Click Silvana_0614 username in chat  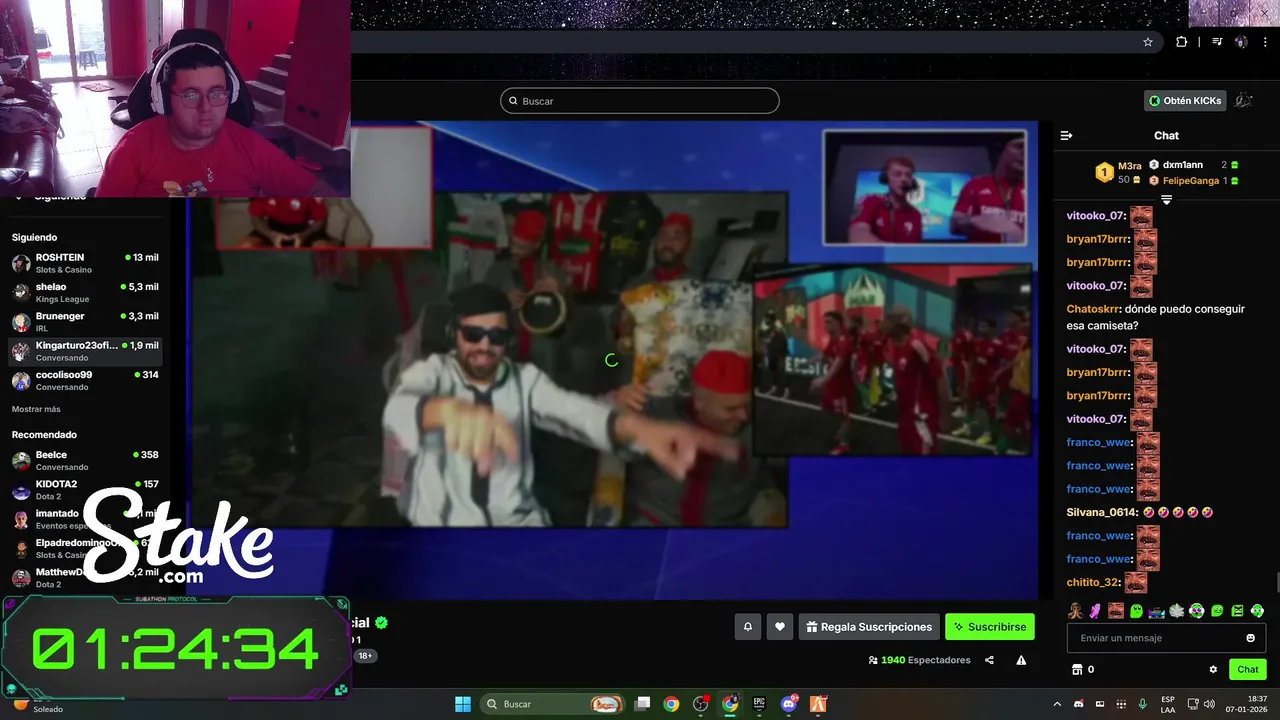pyautogui.click(x=1102, y=512)
